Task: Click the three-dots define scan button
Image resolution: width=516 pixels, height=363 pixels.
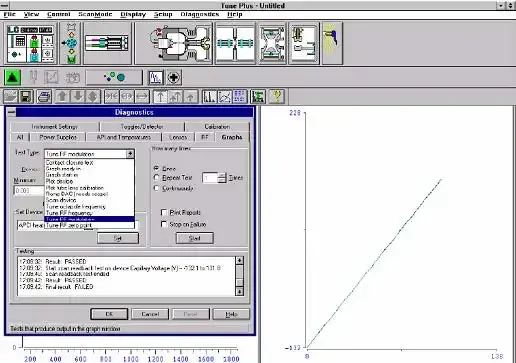Action: [x=114, y=77]
